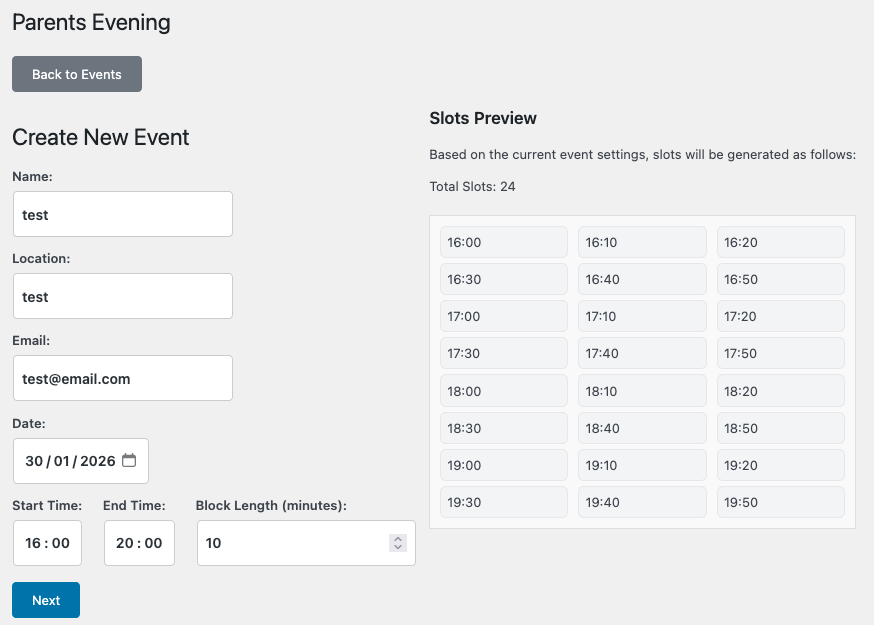
Task: Select the Name input containing 'test'
Action: [122, 214]
